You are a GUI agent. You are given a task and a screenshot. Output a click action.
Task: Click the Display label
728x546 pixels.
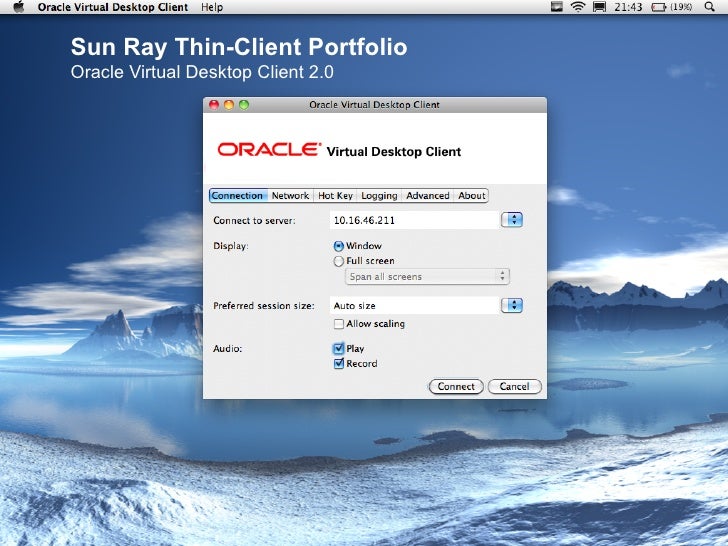point(231,246)
